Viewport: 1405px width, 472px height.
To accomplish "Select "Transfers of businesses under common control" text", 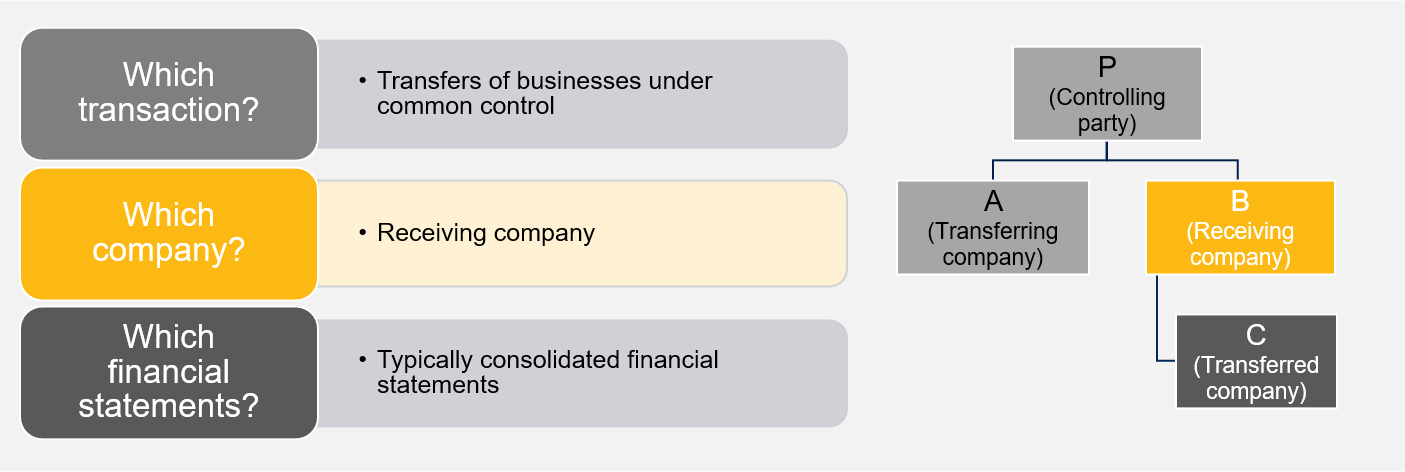I will click(543, 93).
